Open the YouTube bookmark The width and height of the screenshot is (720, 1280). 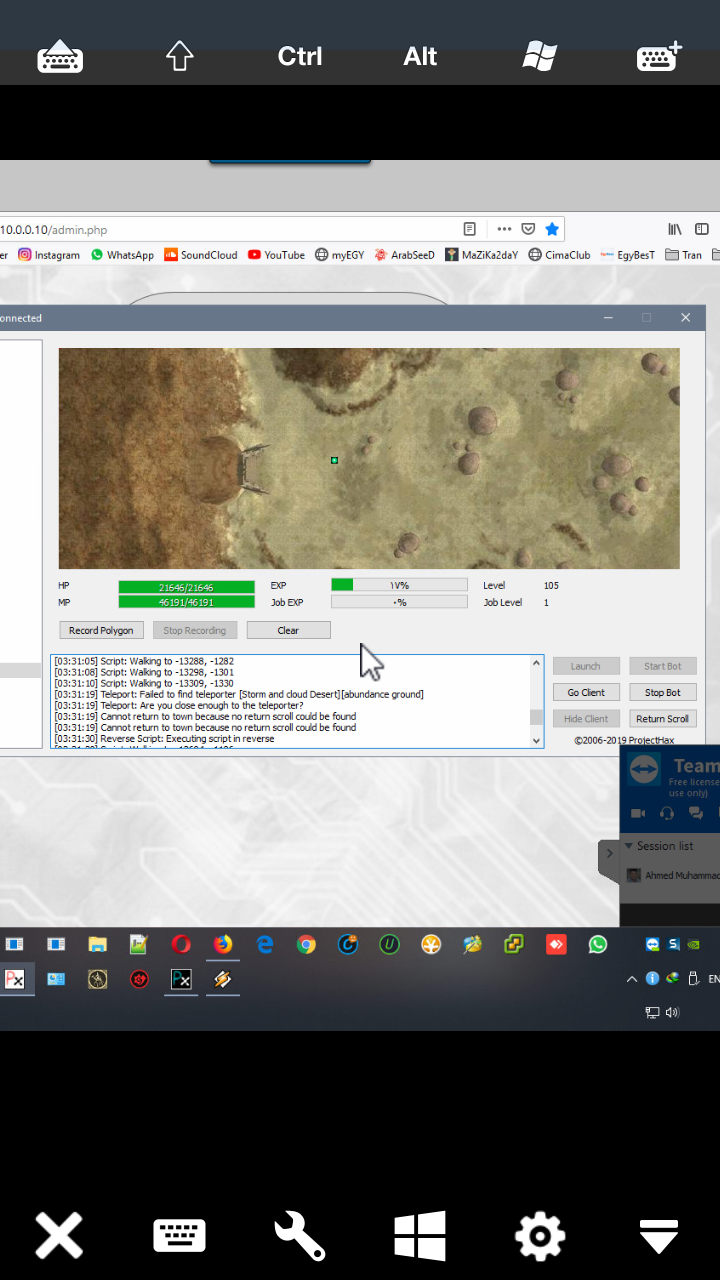click(x=277, y=255)
